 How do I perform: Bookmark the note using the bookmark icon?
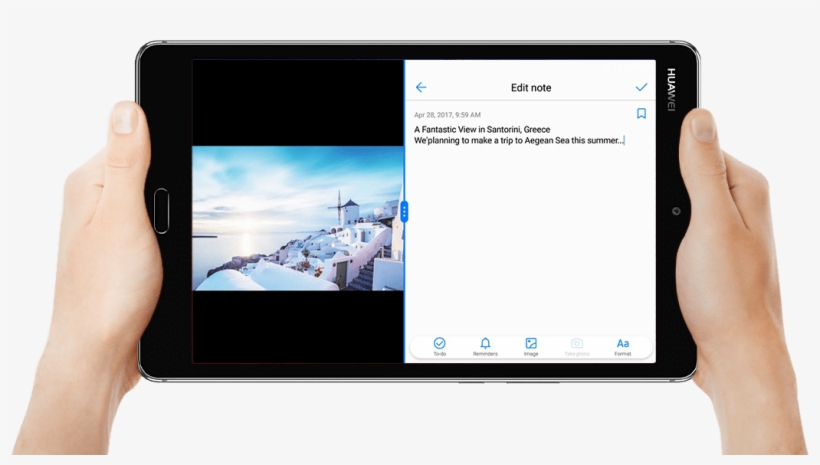click(641, 114)
